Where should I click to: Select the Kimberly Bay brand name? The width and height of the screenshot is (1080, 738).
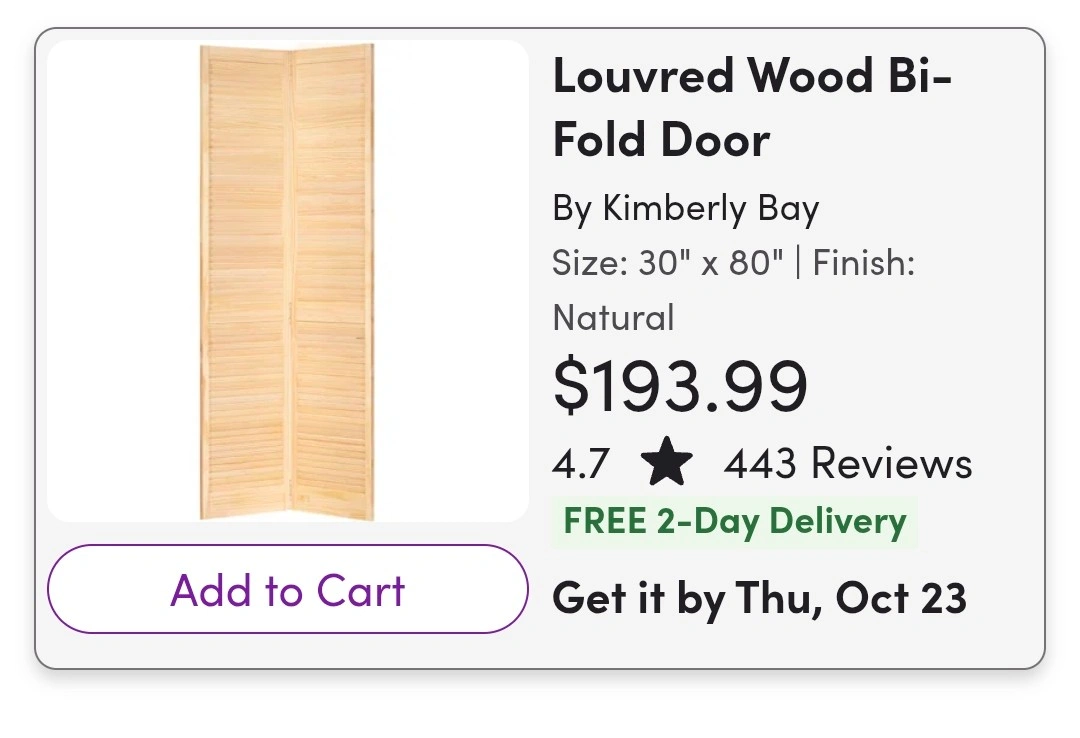[x=710, y=209]
